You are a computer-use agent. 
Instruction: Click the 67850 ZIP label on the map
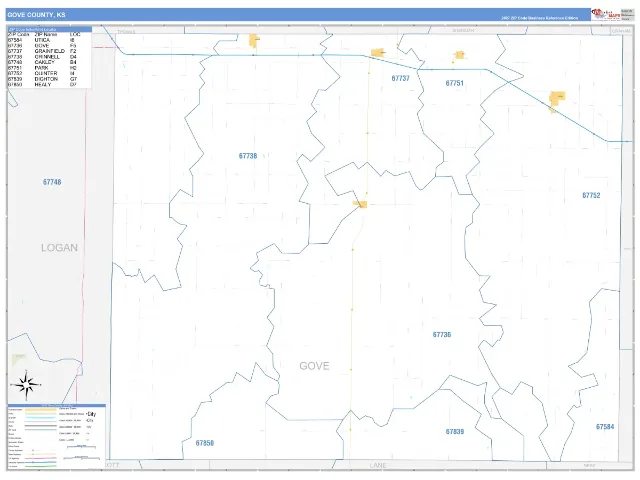click(204, 443)
